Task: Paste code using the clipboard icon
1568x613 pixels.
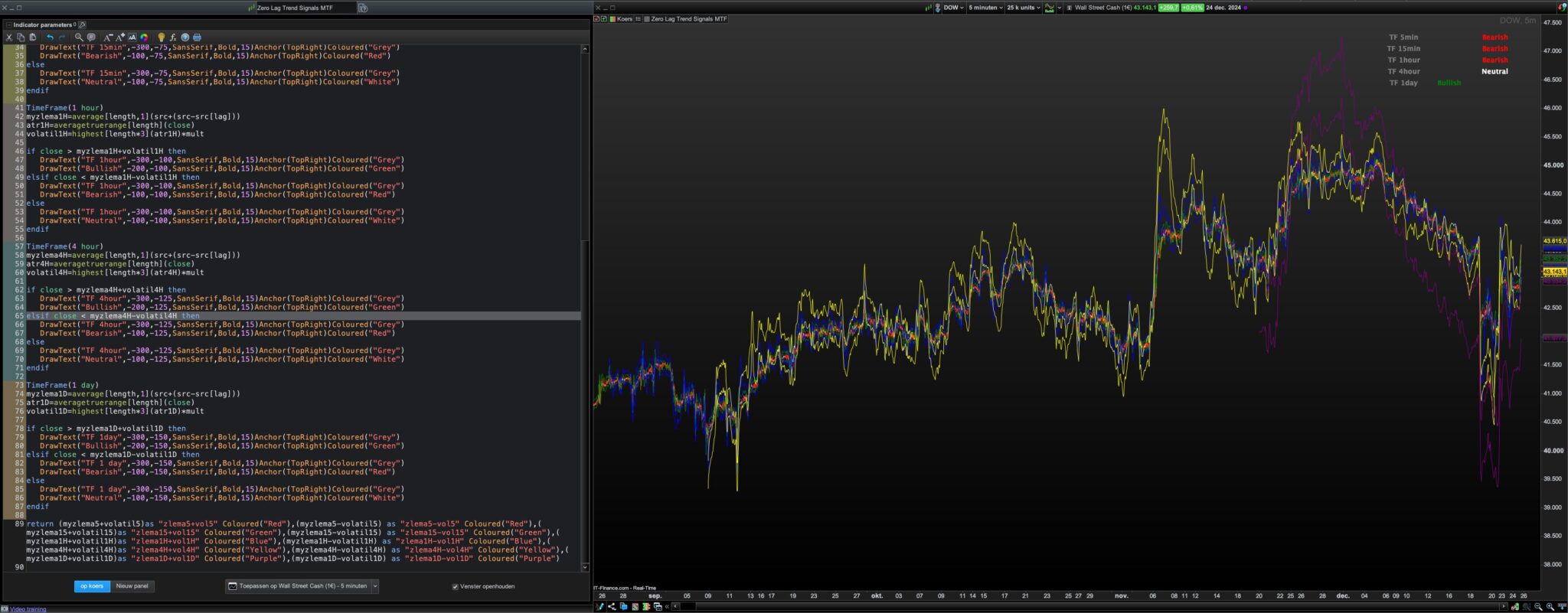Action: [x=33, y=37]
